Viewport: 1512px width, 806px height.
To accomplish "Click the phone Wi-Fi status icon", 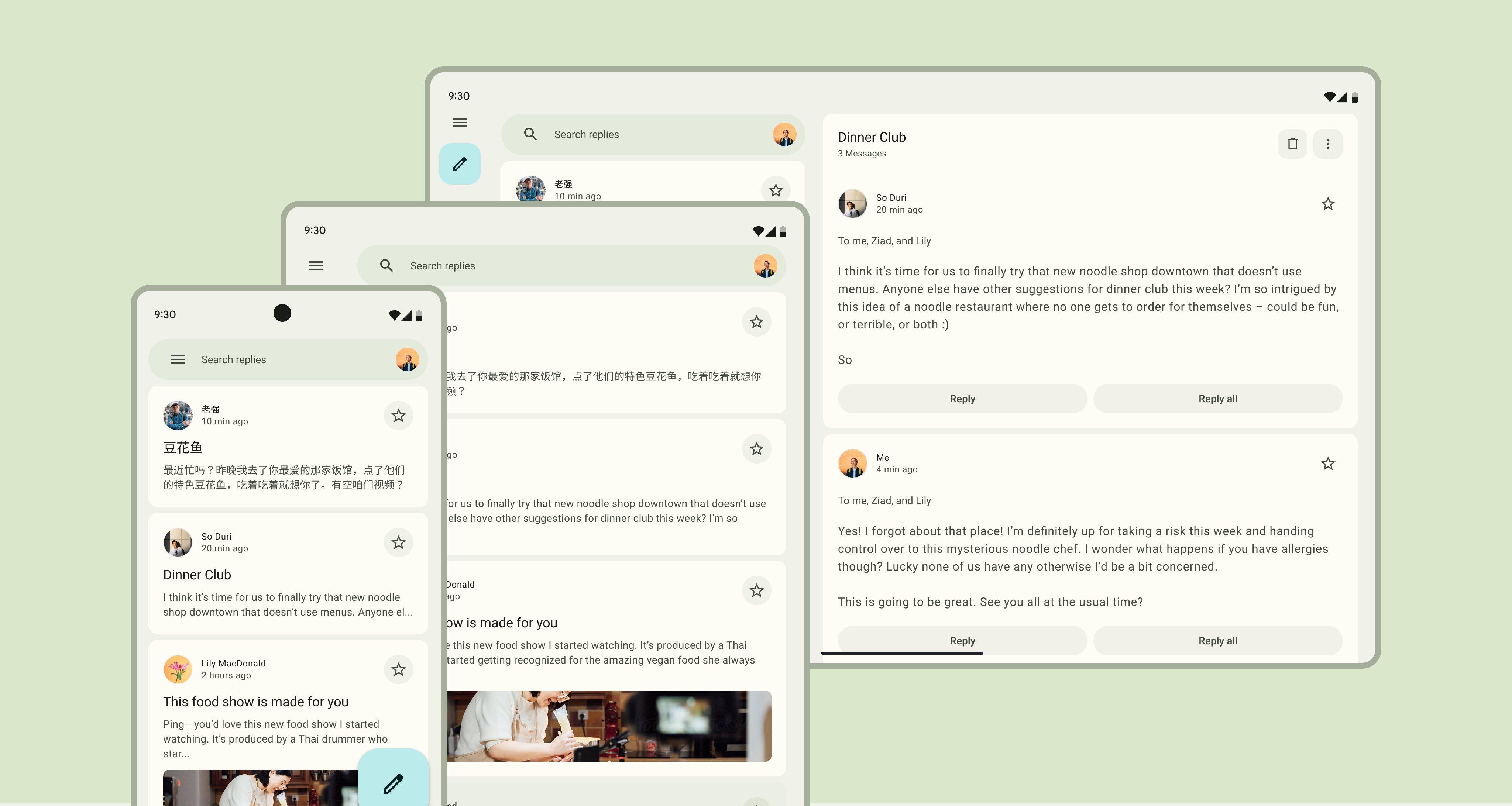I will [394, 316].
